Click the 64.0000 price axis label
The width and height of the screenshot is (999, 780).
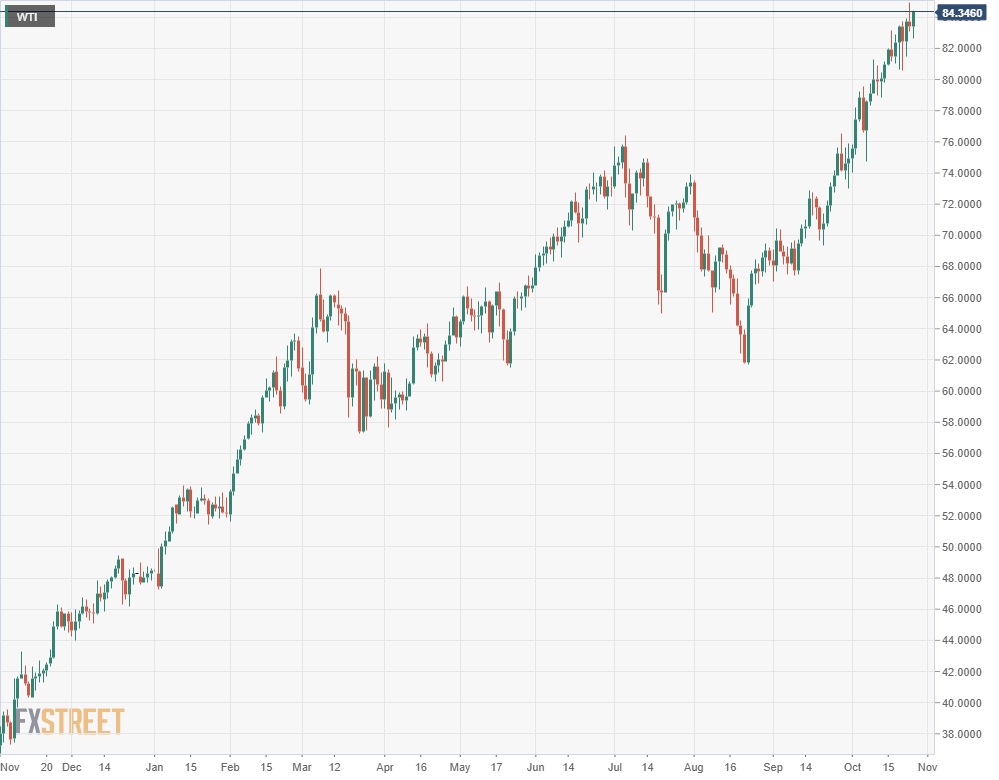pos(961,329)
